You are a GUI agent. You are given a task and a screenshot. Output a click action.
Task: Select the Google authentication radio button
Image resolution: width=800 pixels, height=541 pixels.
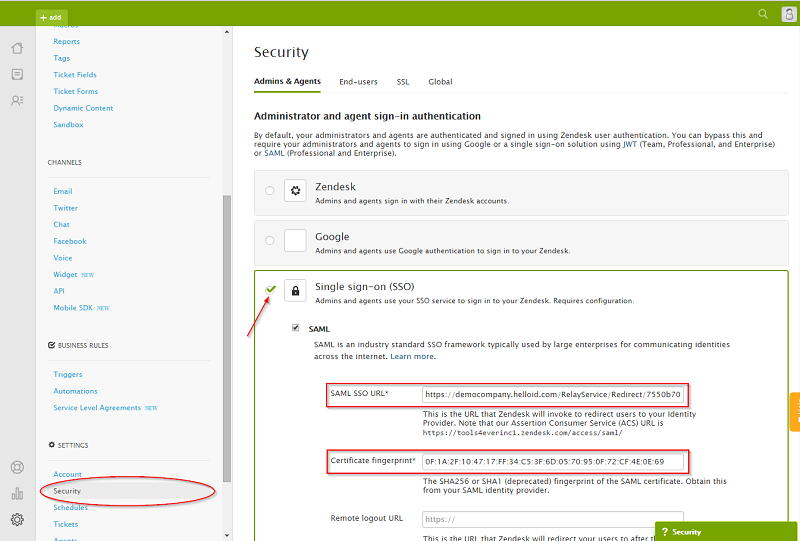(269, 240)
